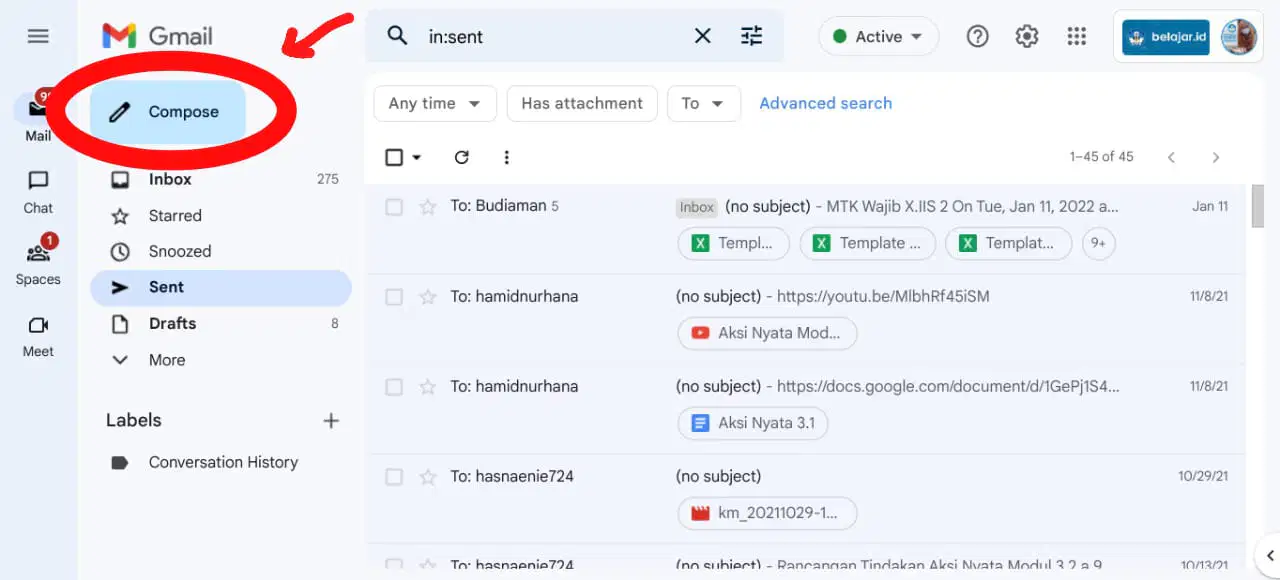Image resolution: width=1280 pixels, height=580 pixels.
Task: Toggle the Has attachment filter
Action: 582,104
